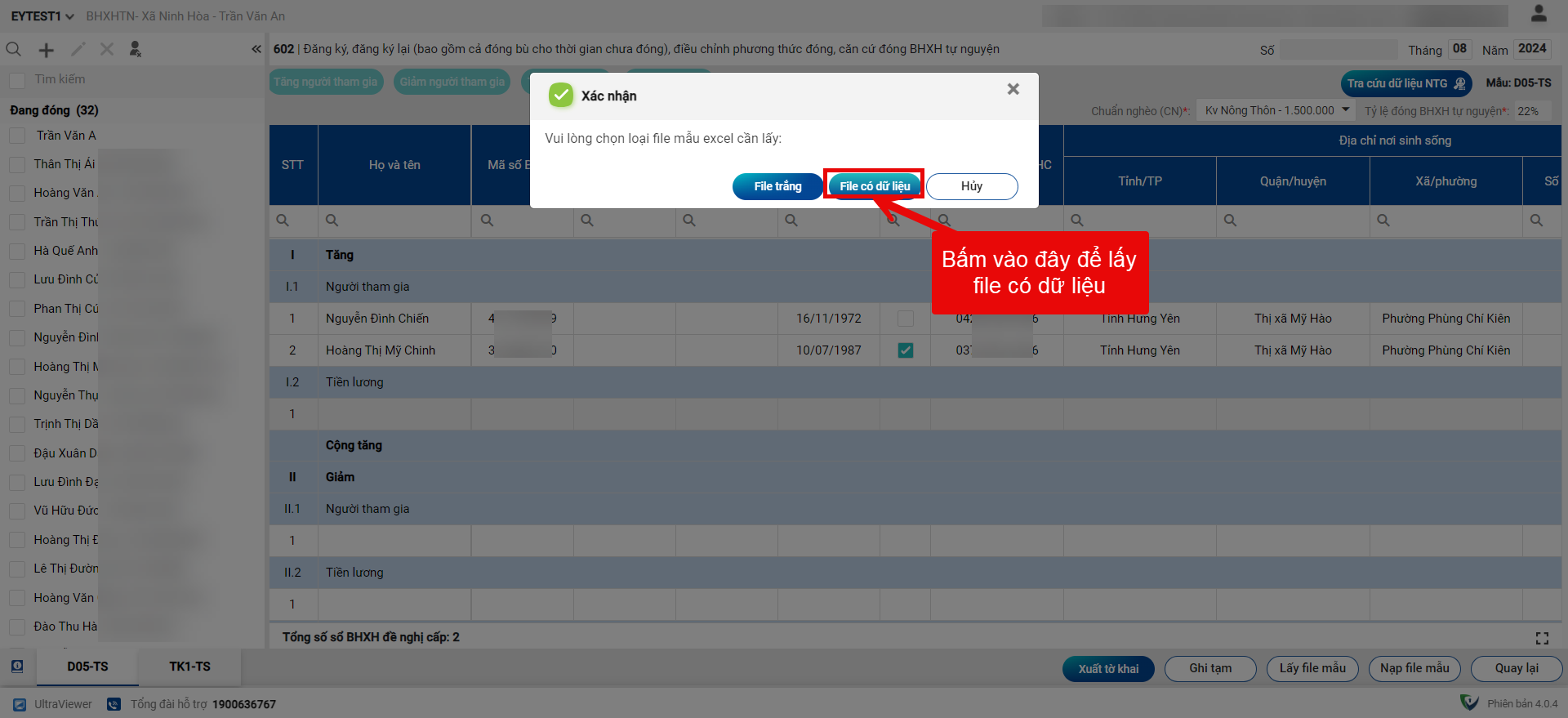This screenshot has width=1568, height=718.
Task: Choose the File có dữ liệu button
Action: 874,186
